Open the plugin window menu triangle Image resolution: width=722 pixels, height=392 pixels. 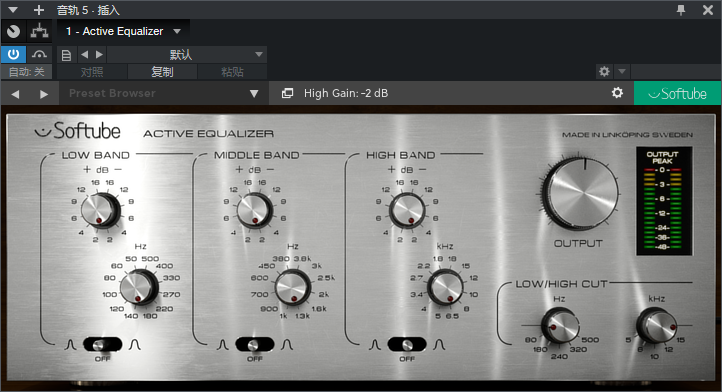pos(12,10)
